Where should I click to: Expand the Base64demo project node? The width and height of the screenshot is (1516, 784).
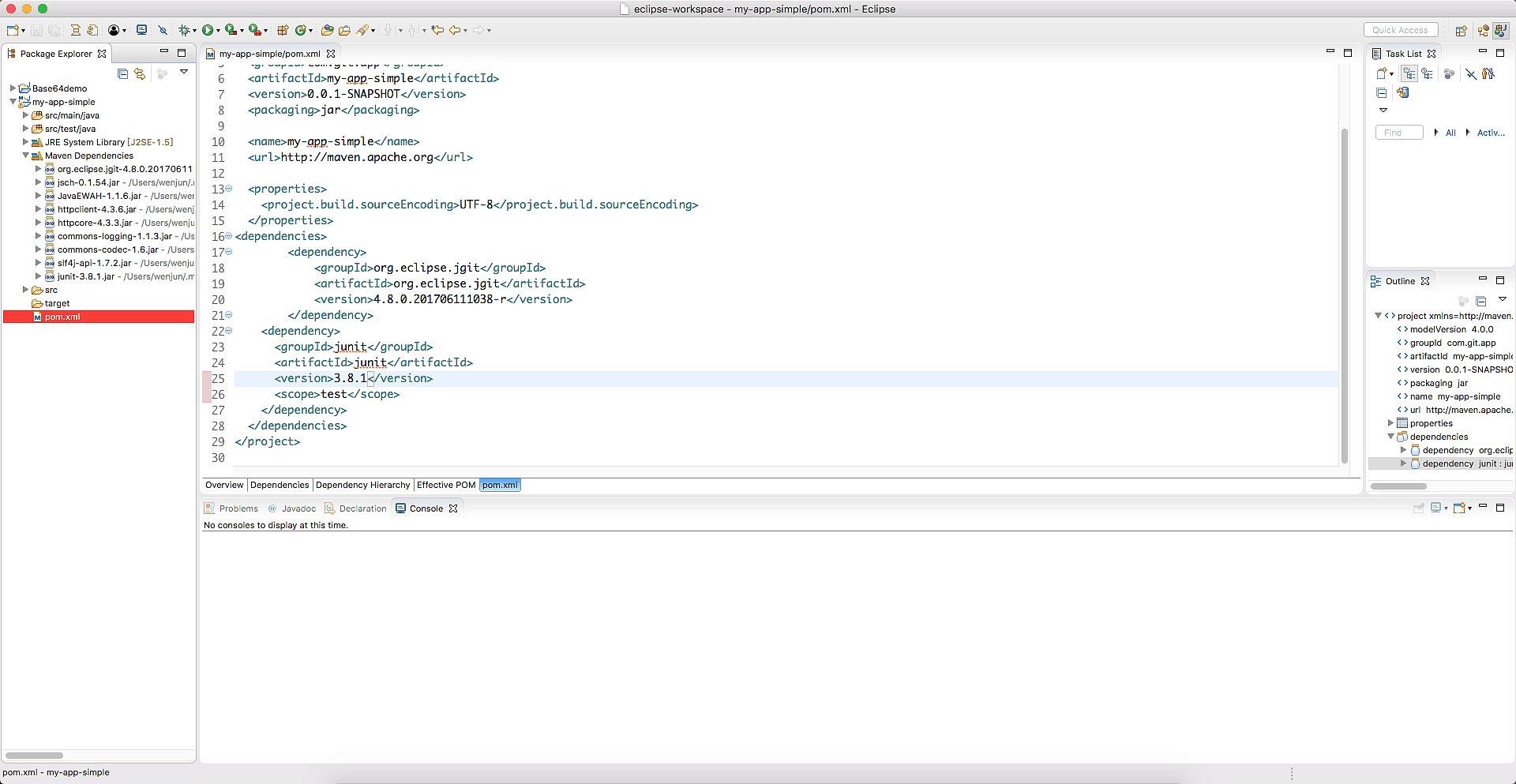pos(13,88)
